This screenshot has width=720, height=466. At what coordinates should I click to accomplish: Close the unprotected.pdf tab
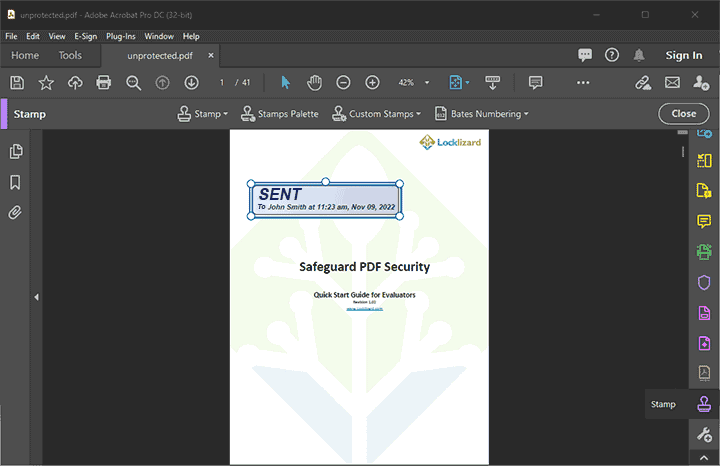(x=211, y=56)
